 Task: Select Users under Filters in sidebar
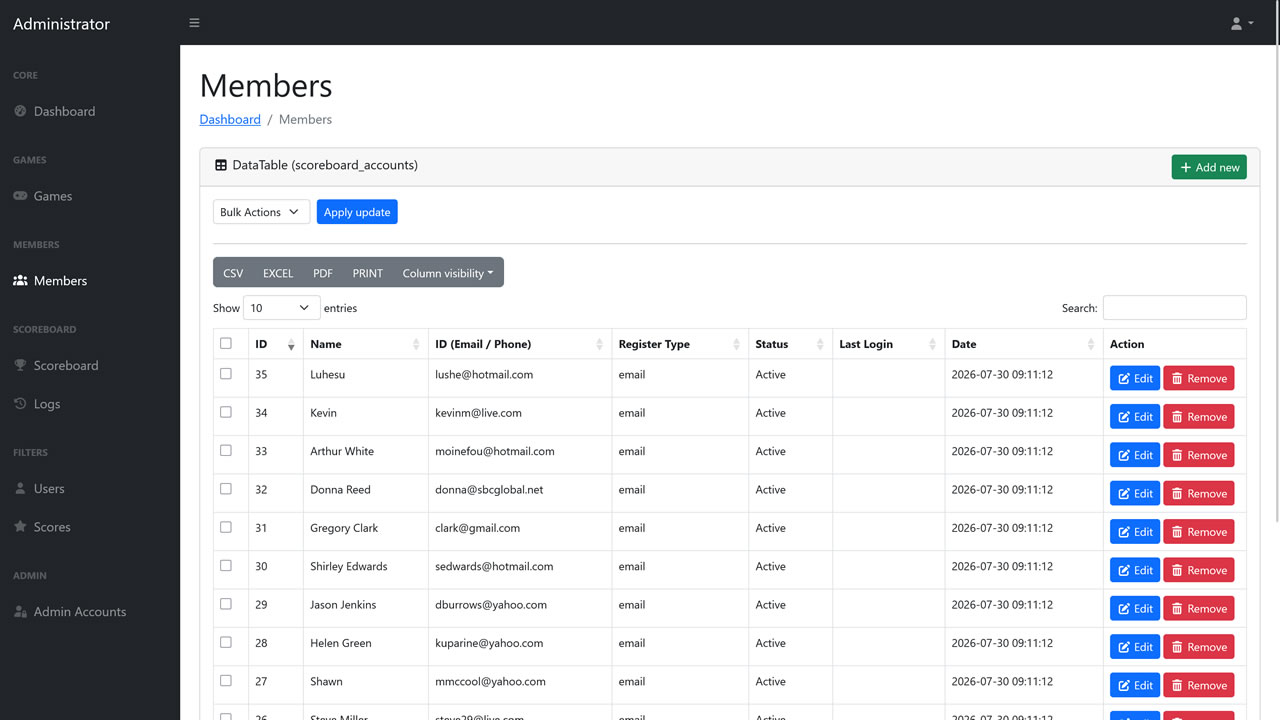[49, 489]
